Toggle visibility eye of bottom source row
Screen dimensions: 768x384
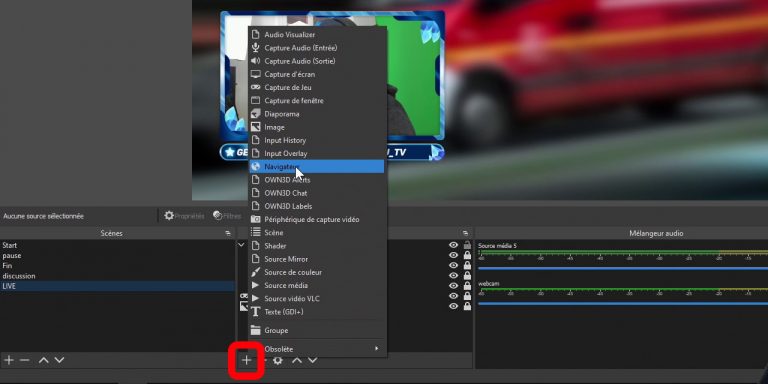tap(454, 306)
